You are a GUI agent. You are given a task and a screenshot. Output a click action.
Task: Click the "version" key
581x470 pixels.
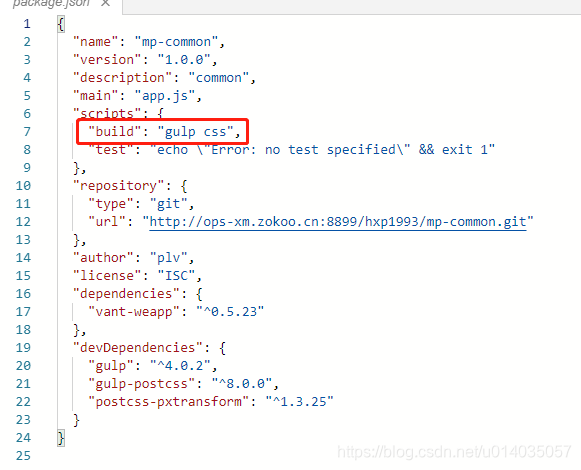point(107,60)
